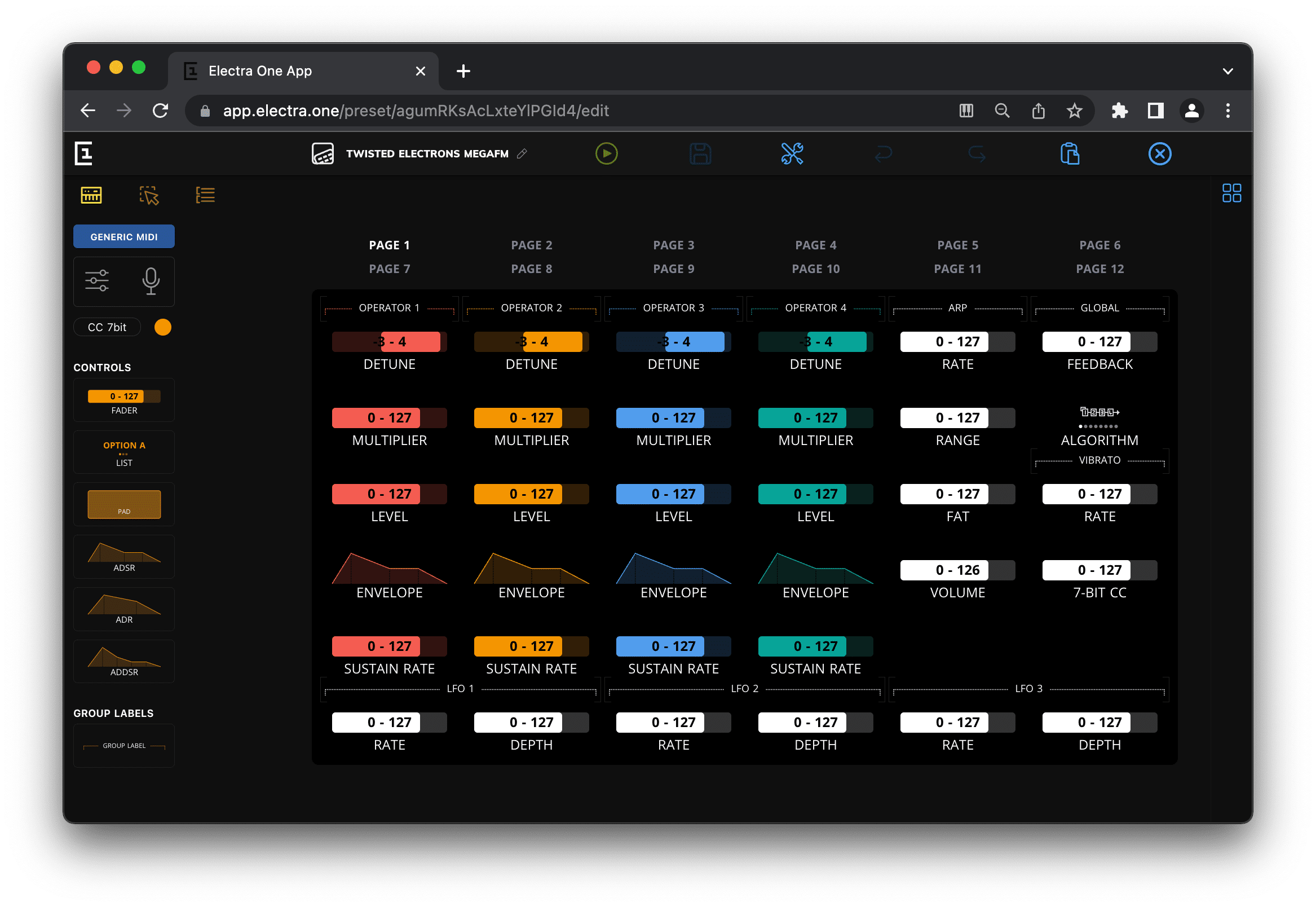Switch to PAGE 3 tab
The image size is (1316, 907).
click(673, 245)
